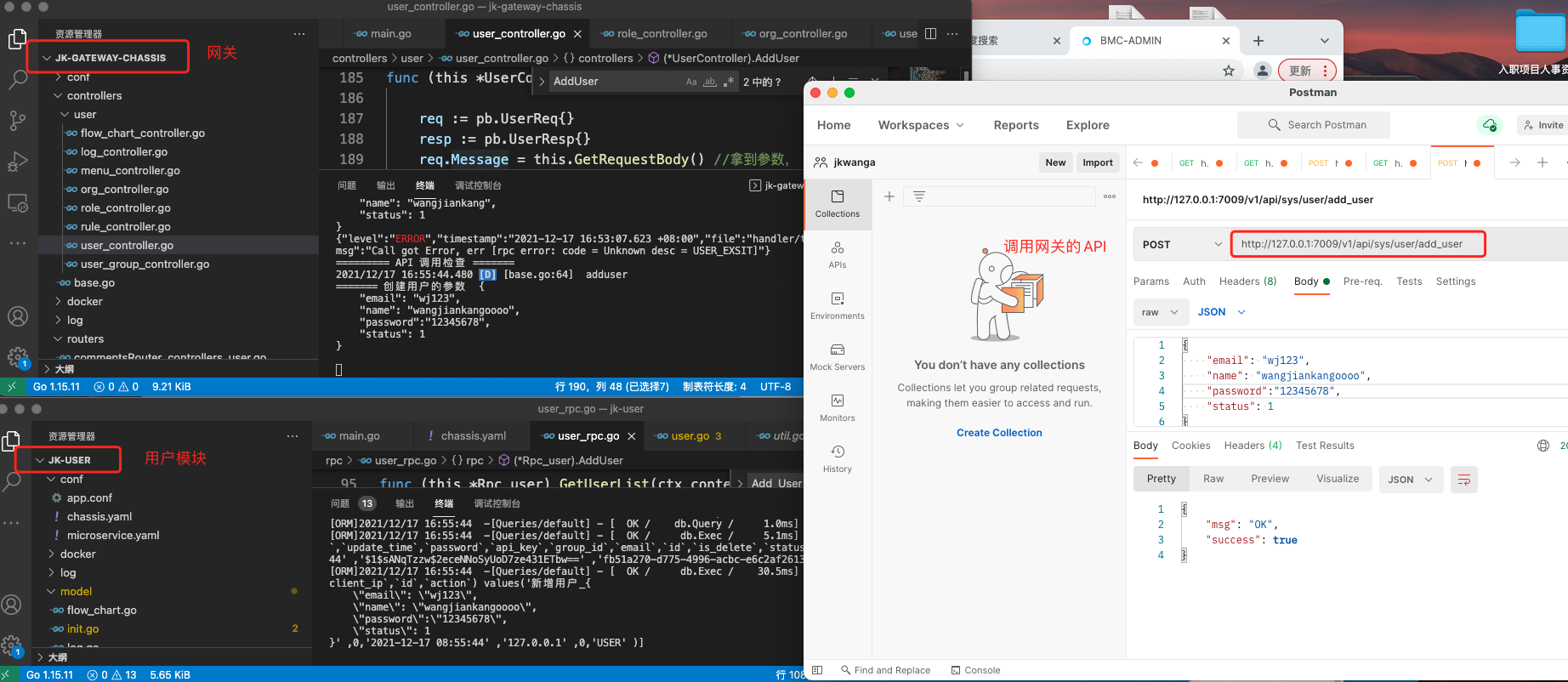Open Explorer icon in gateway VS Code window
The image size is (1568, 682).
17,39
